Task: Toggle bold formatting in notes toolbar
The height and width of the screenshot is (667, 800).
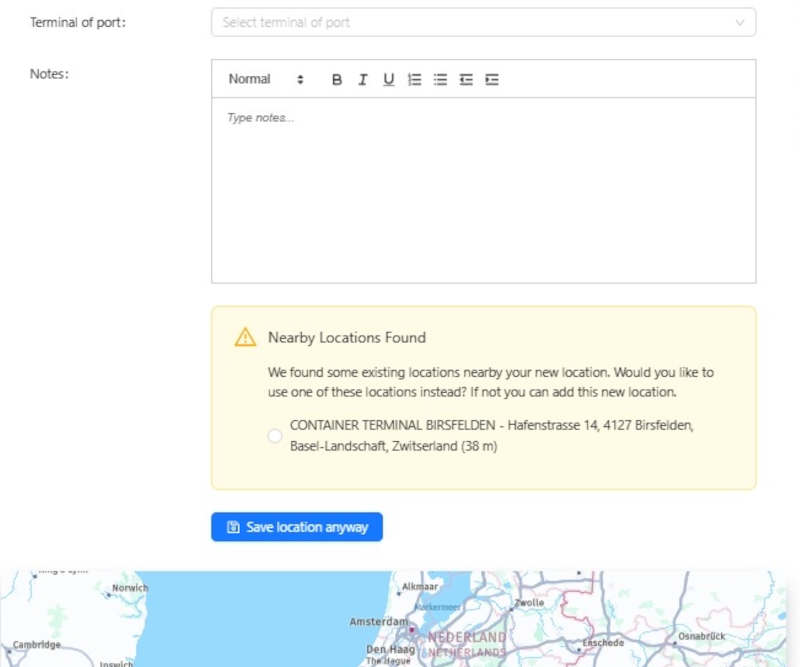Action: (x=337, y=80)
